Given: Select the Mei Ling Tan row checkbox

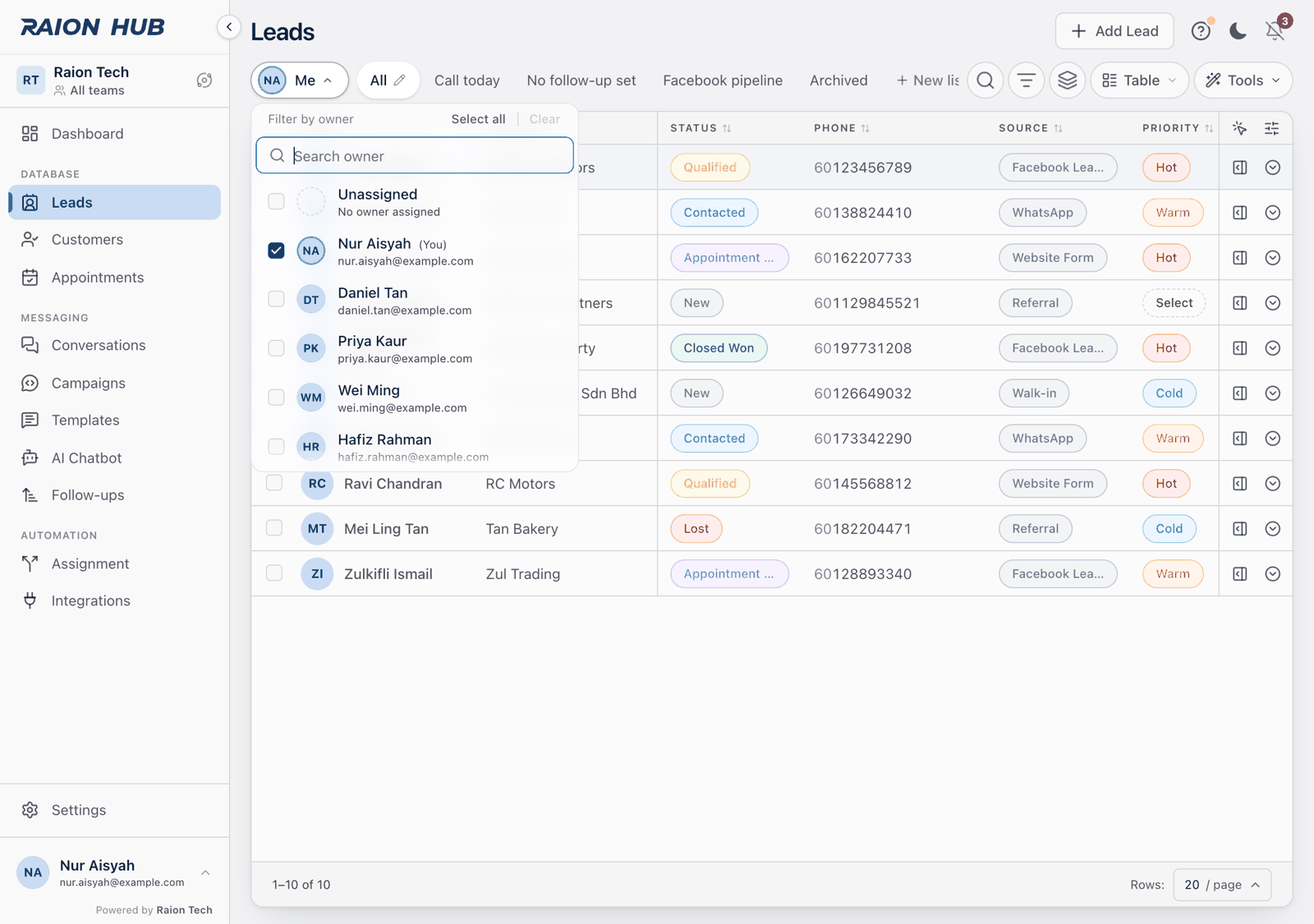Looking at the screenshot, I should coord(274,528).
